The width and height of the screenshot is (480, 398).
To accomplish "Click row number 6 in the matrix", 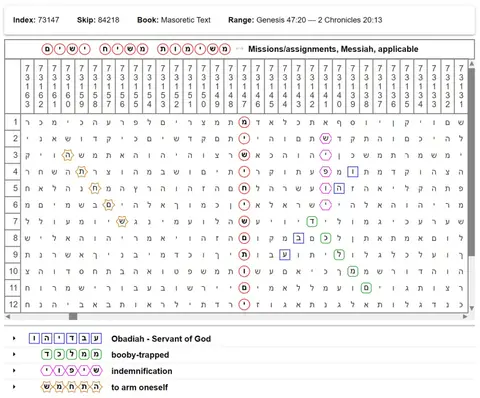I will [x=13, y=205].
